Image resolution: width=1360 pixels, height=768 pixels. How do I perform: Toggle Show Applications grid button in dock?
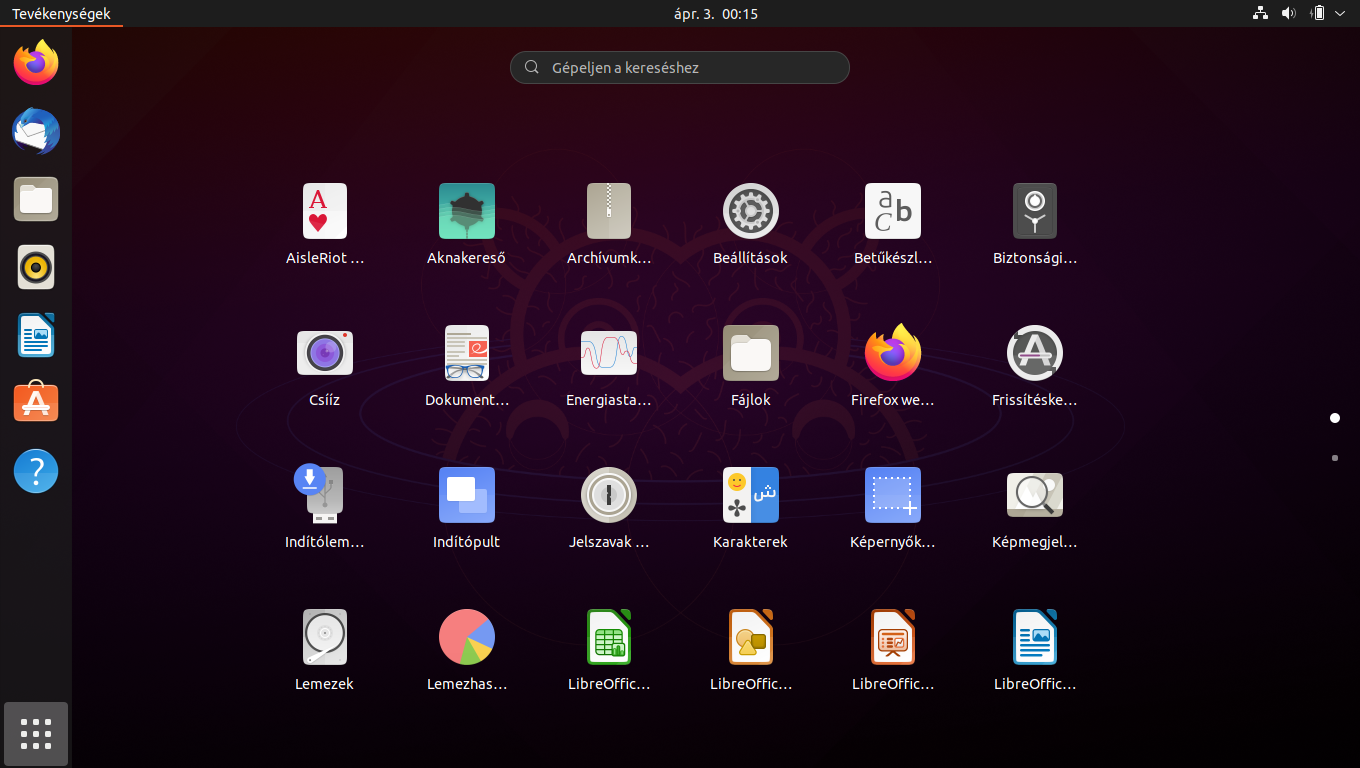(x=36, y=734)
